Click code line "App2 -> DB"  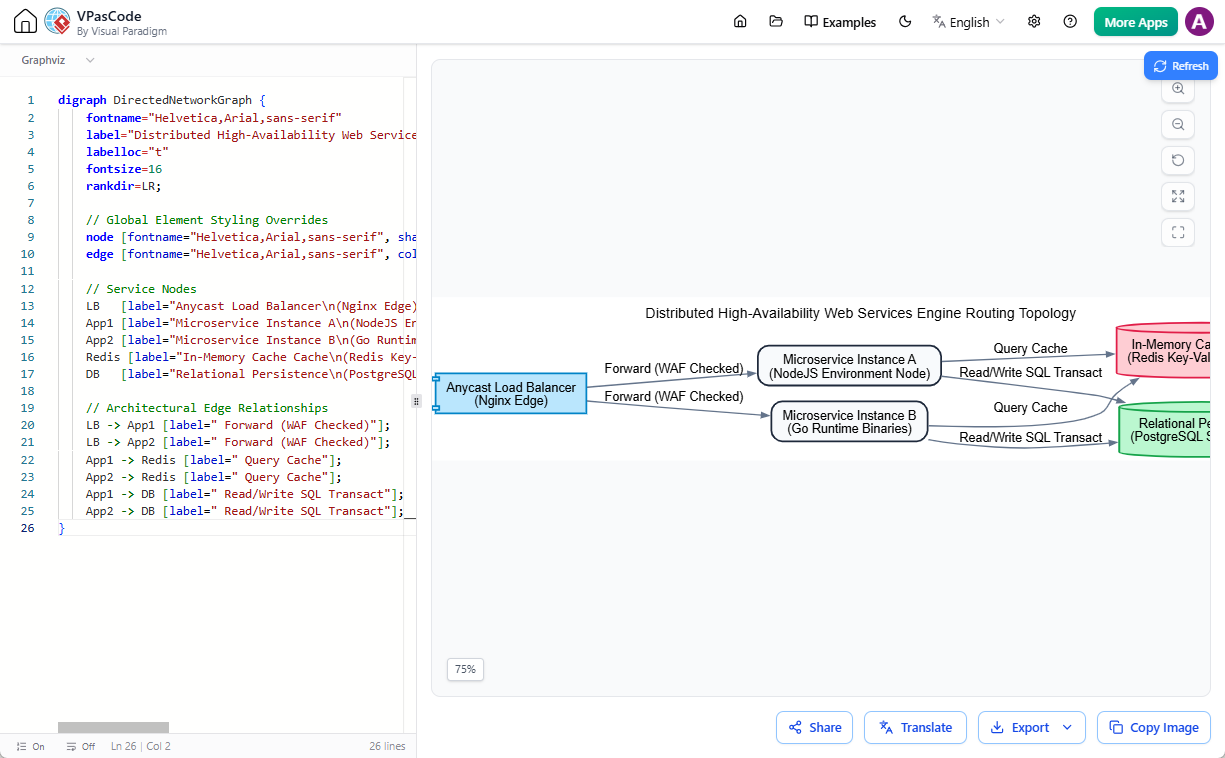click(245, 511)
